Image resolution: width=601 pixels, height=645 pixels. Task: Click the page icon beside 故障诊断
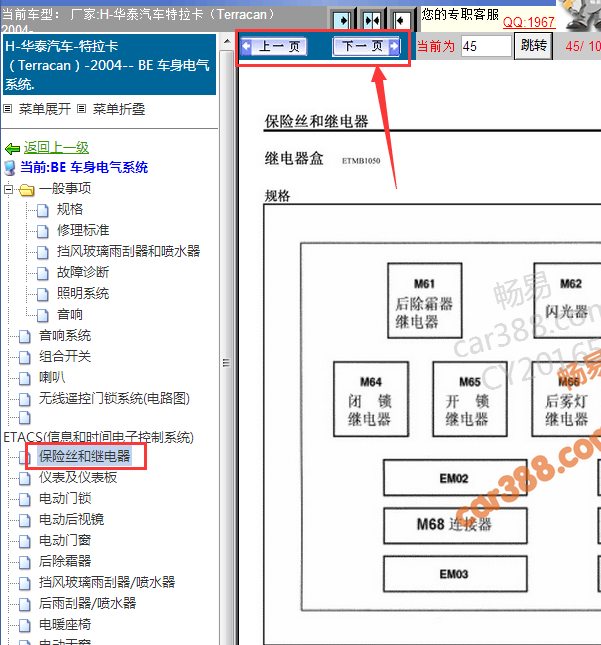point(43,273)
